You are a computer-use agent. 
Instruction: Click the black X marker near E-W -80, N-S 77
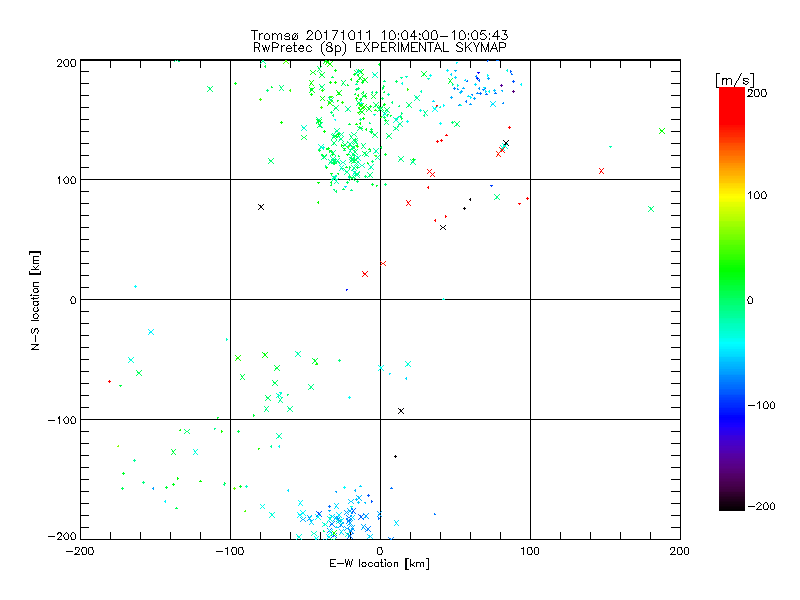pyautogui.click(x=261, y=207)
